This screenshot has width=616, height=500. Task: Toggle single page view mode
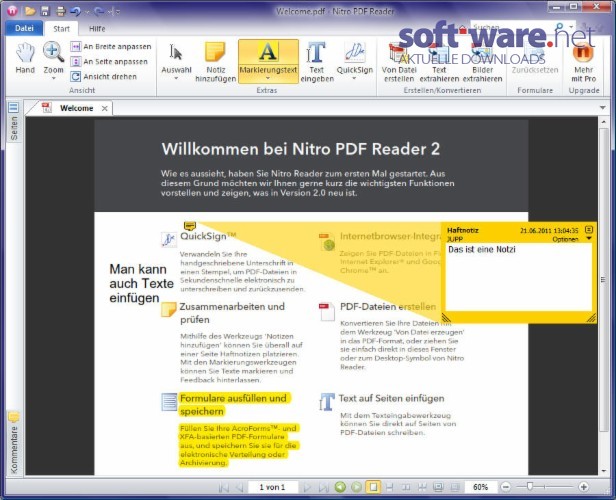[x=373, y=487]
